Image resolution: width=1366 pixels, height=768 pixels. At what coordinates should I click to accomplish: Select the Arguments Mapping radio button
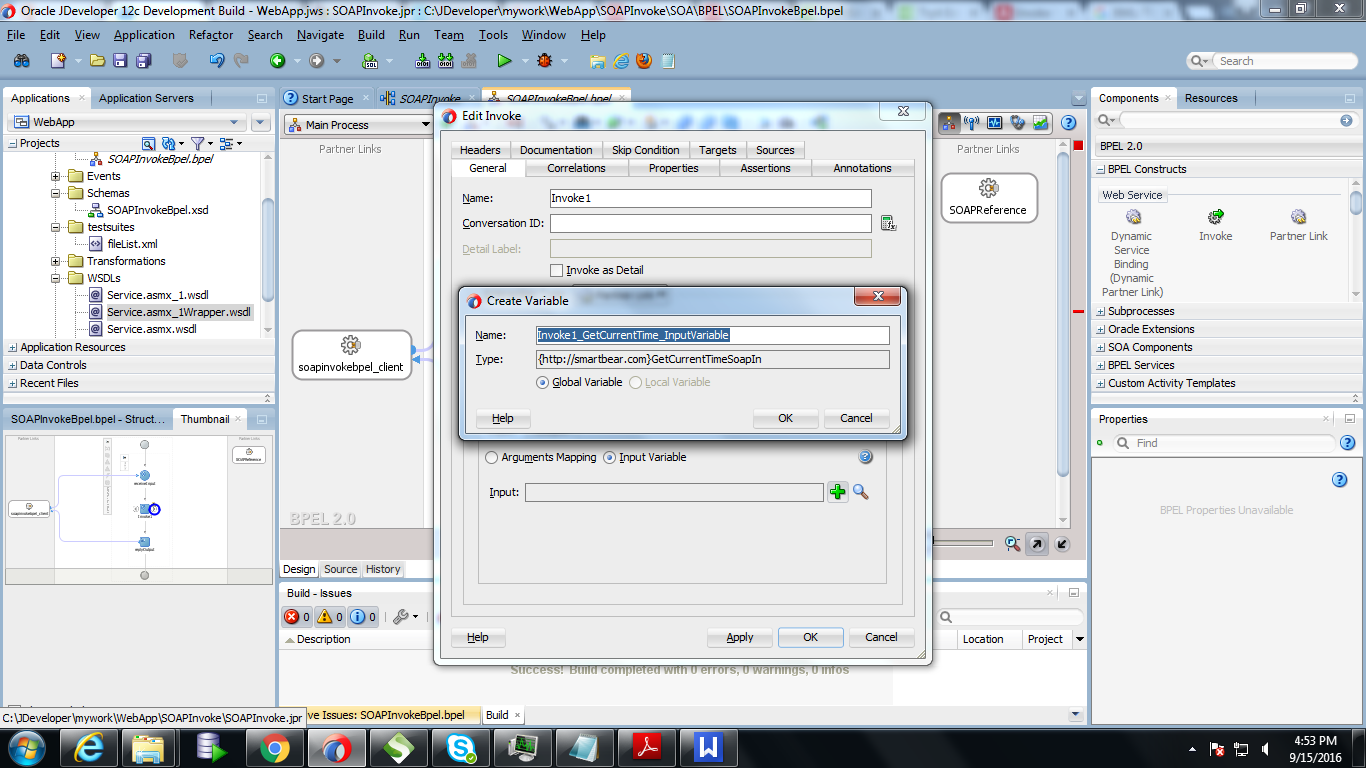(x=491, y=457)
